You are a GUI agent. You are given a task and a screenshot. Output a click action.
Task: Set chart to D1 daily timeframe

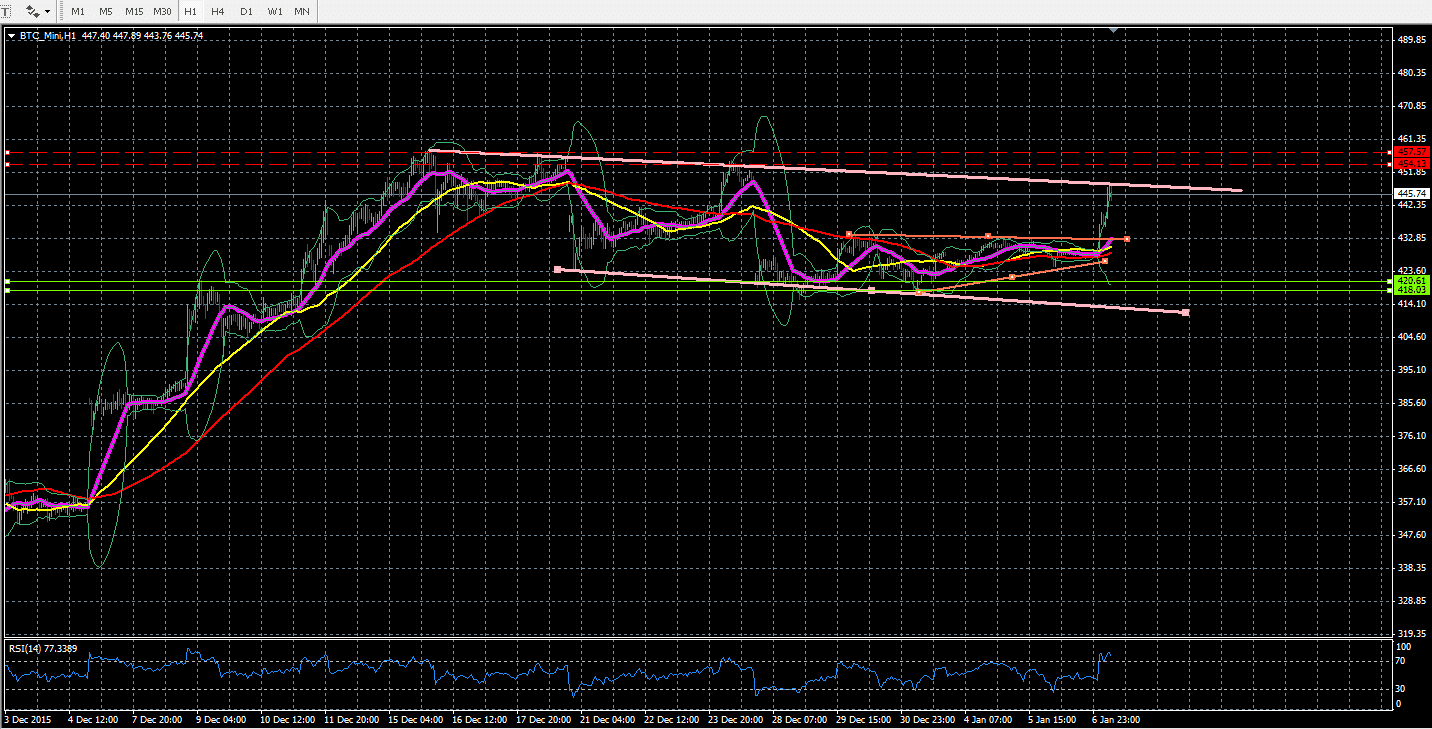pyautogui.click(x=246, y=11)
